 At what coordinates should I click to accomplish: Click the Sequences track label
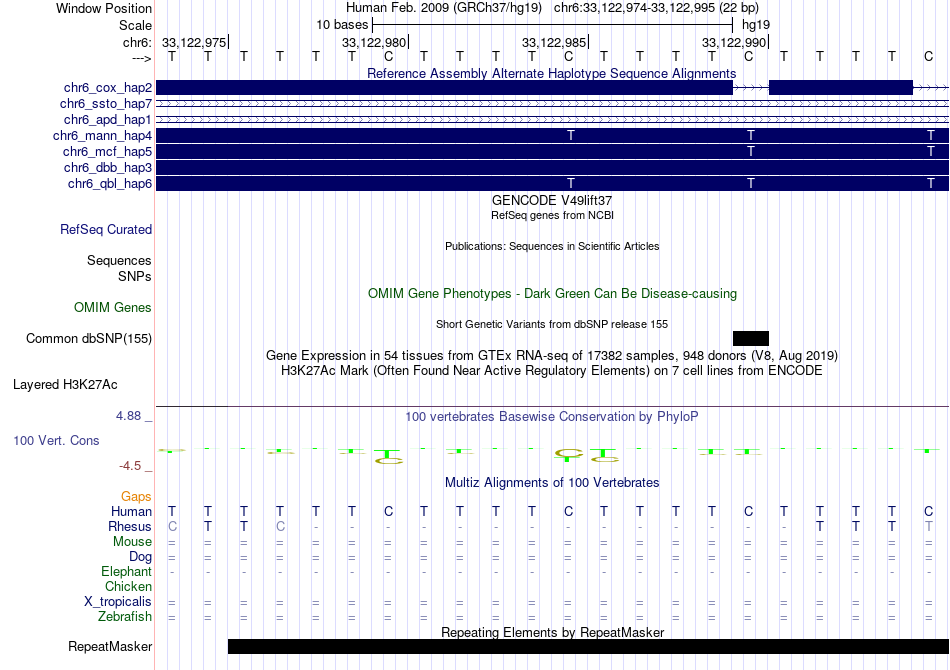click(119, 260)
